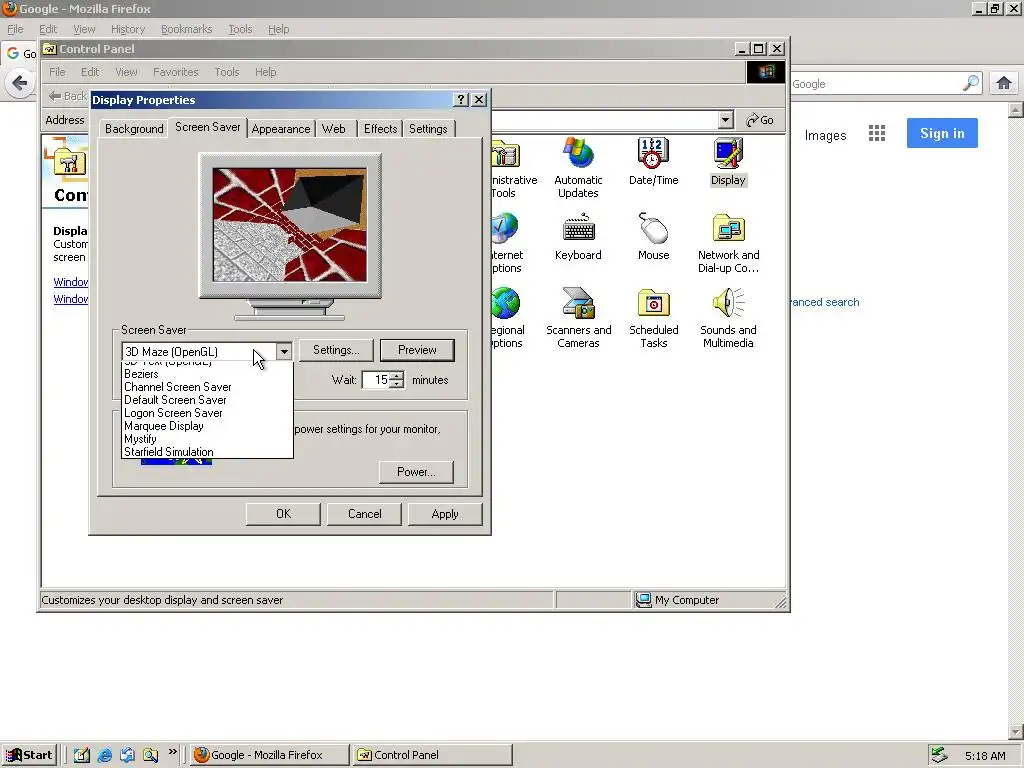Screen dimensions: 1024x768
Task: Switch to the Appearance tab
Action: pos(281,129)
